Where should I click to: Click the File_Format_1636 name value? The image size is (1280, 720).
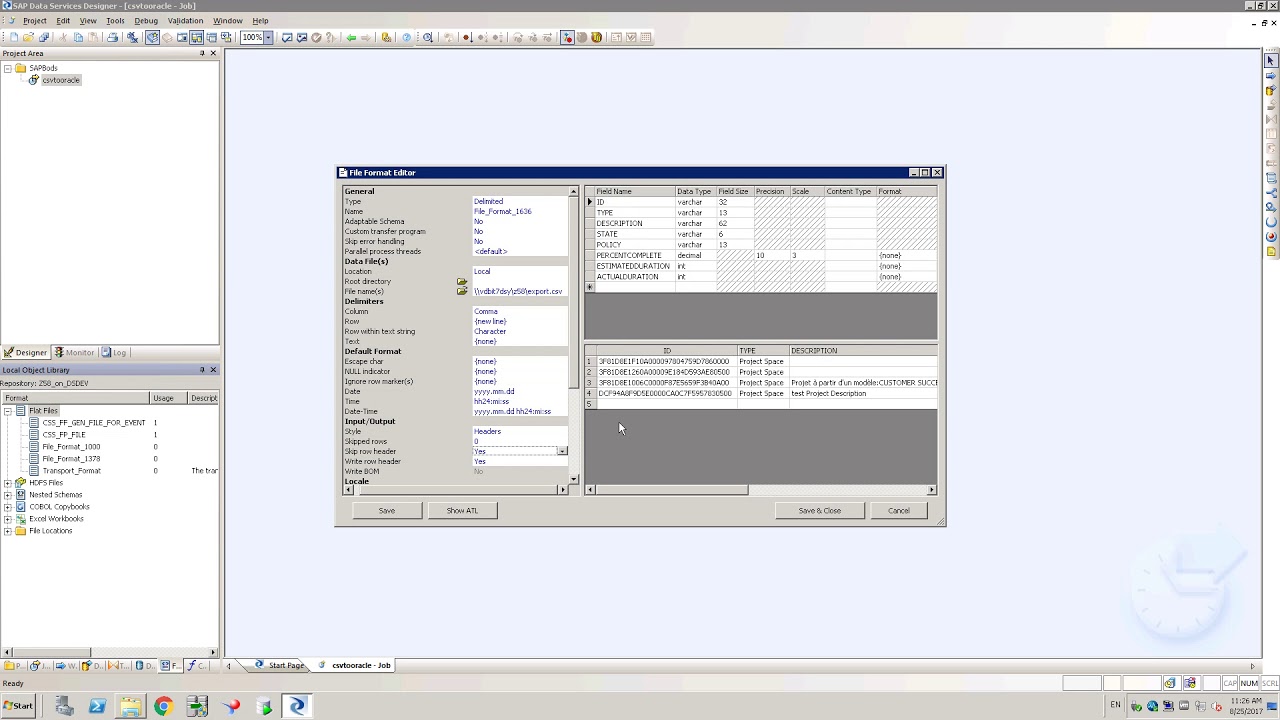[503, 211]
